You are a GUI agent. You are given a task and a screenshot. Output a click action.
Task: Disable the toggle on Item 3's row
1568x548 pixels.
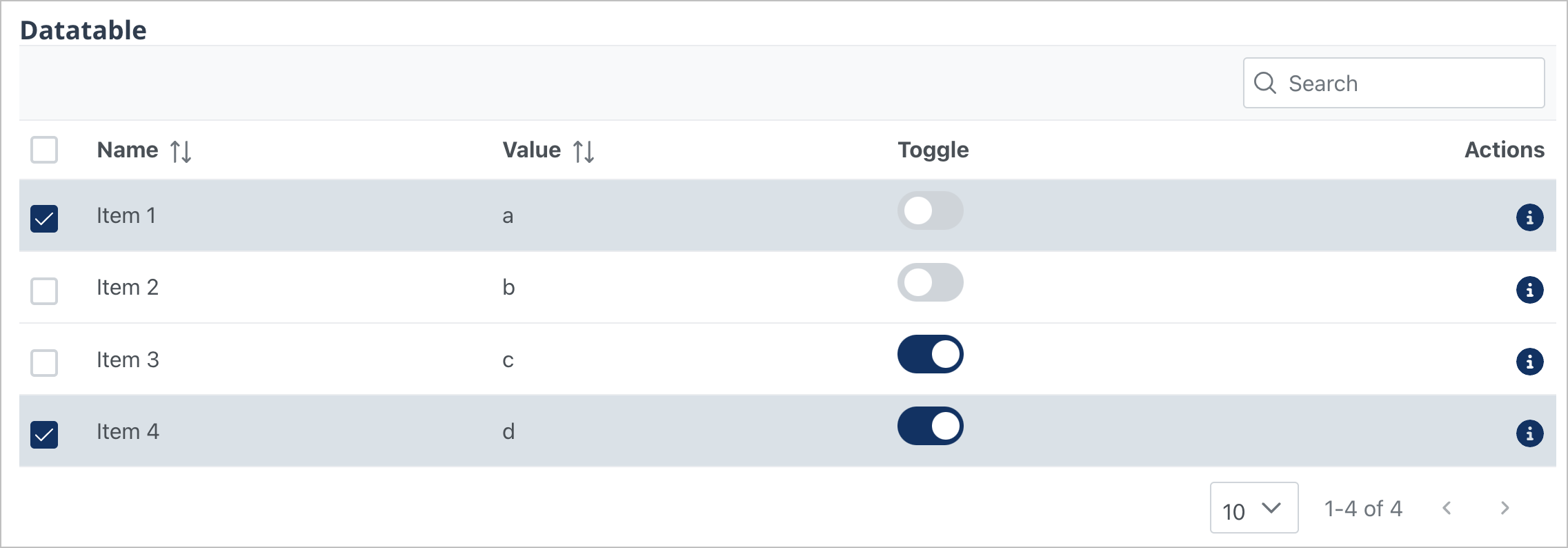(930, 354)
